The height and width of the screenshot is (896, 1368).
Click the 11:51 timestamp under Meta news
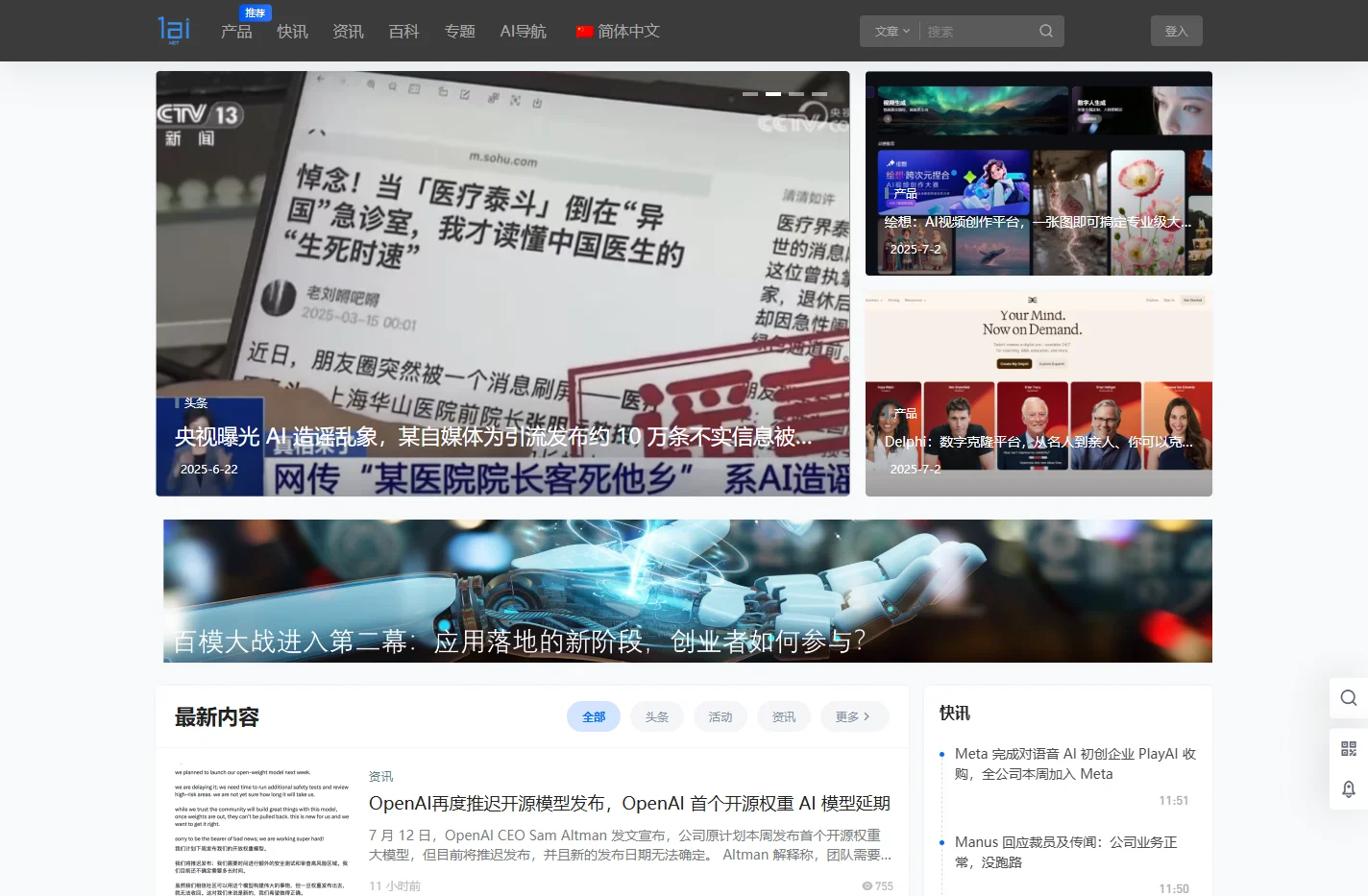pyautogui.click(x=1174, y=801)
